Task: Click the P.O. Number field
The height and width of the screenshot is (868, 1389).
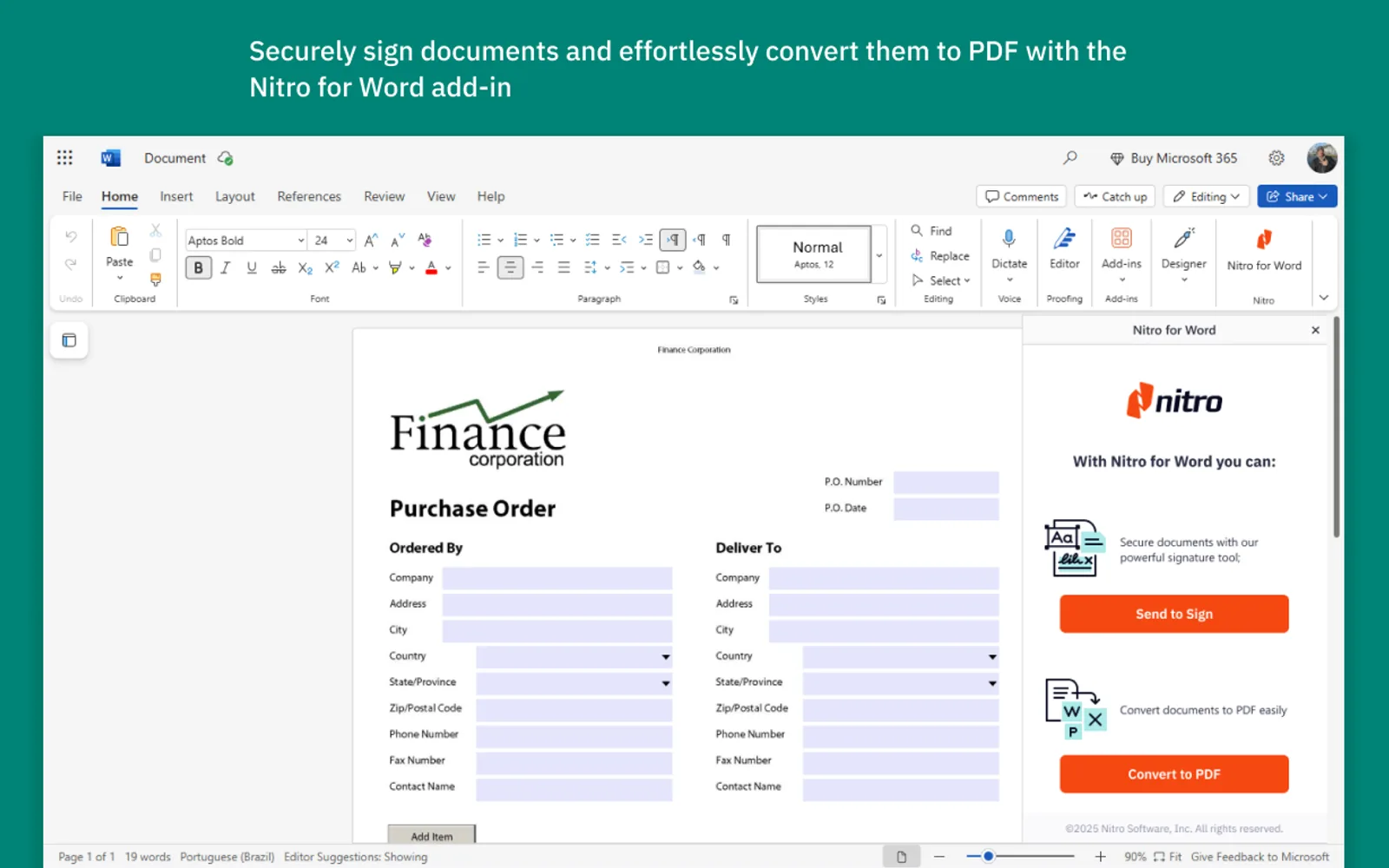Action: (x=946, y=483)
